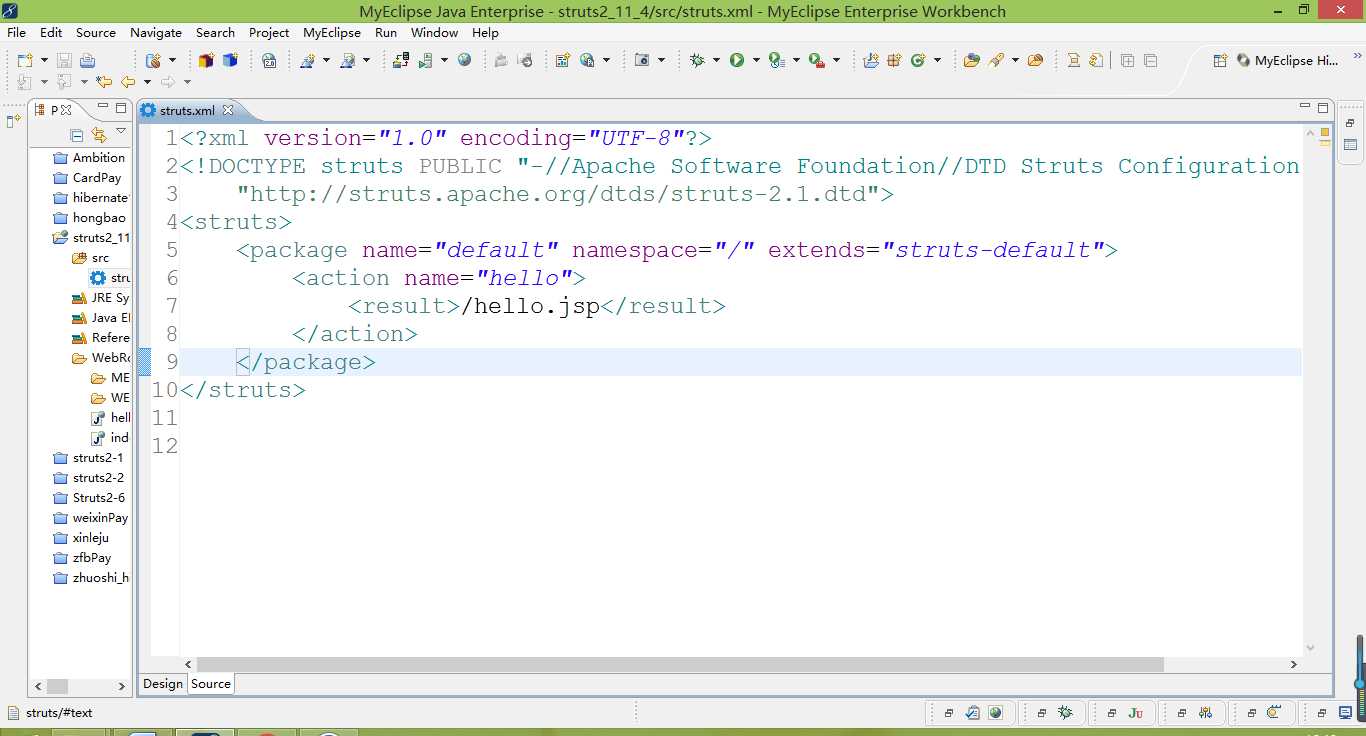Click the Open Perspective icon

[1220, 60]
